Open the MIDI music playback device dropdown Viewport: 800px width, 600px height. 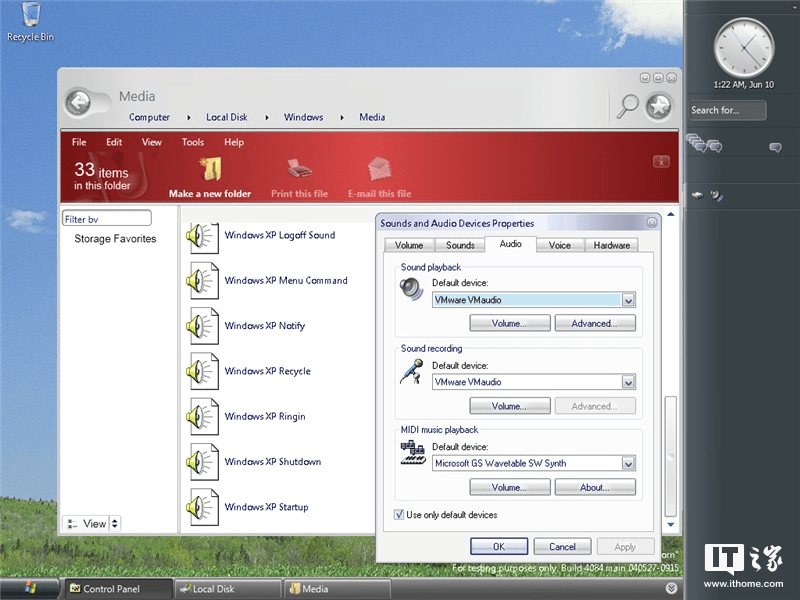pos(629,463)
